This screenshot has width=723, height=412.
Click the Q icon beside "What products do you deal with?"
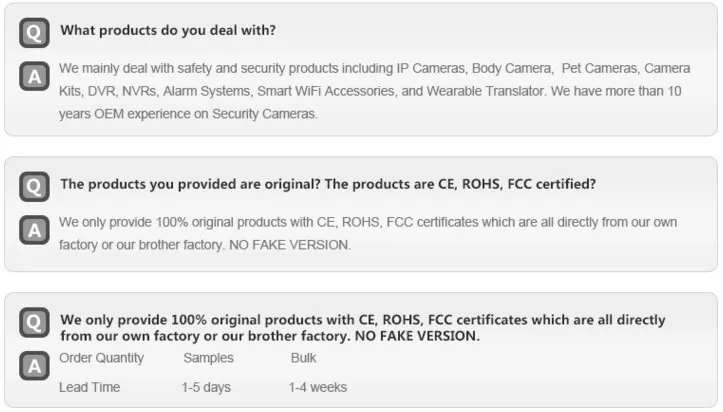tap(34, 33)
